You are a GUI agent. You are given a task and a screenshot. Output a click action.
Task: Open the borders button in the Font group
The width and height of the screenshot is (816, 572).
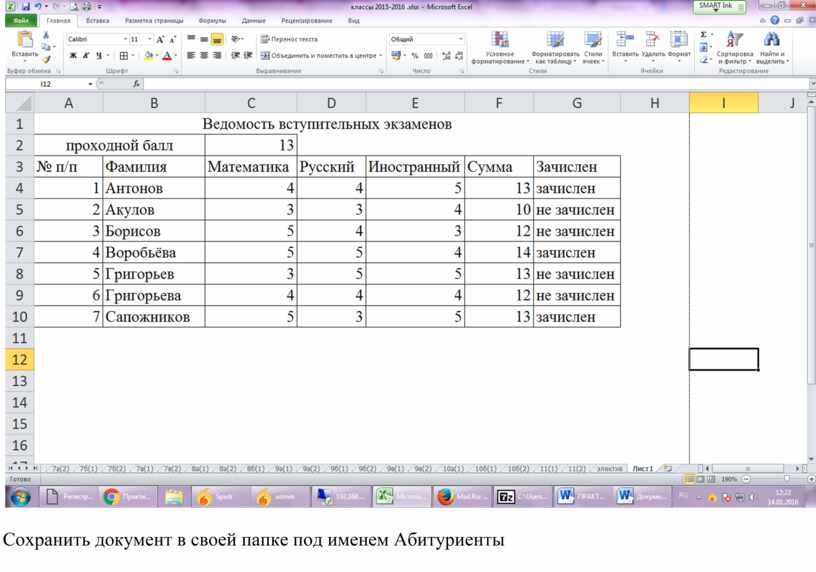click(x=124, y=55)
